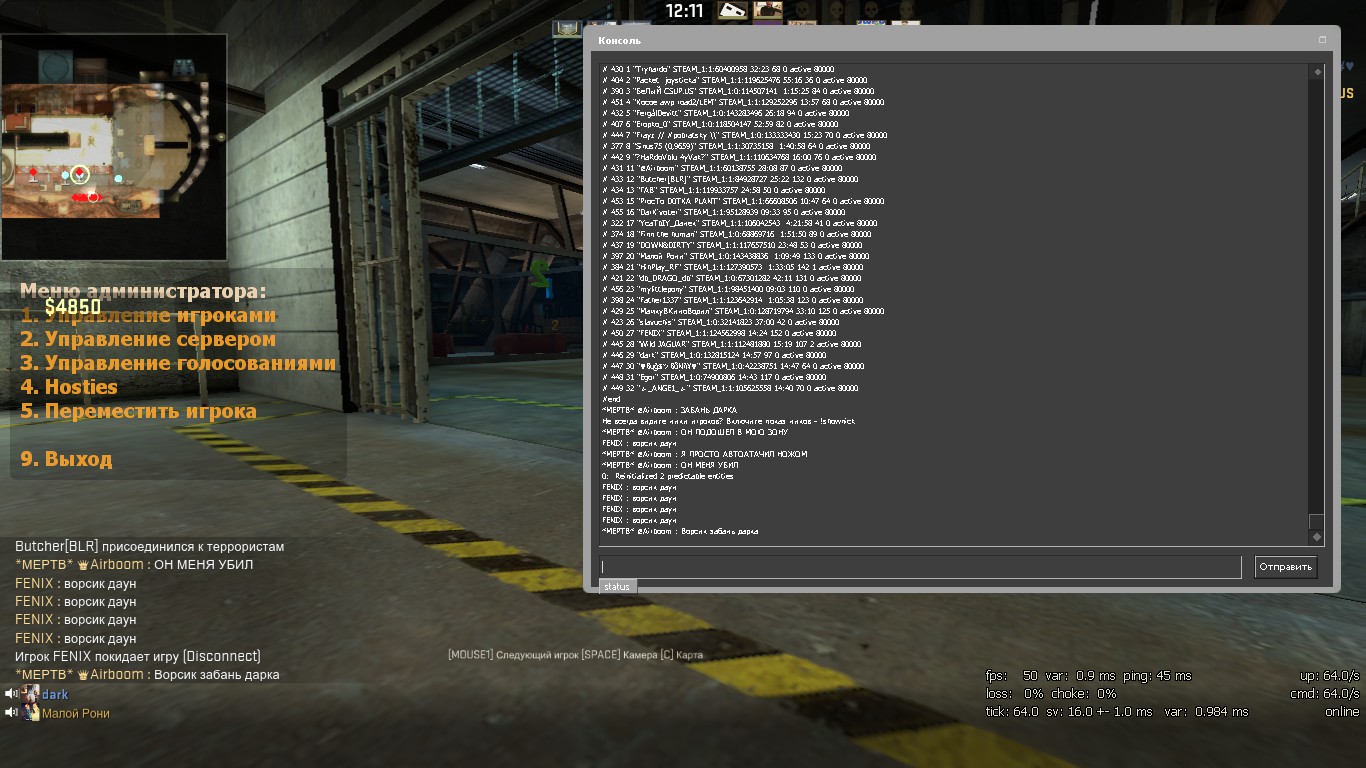The width and height of the screenshot is (1366, 768).
Task: Click dark's player avatar in voice list
Action: click(x=31, y=694)
